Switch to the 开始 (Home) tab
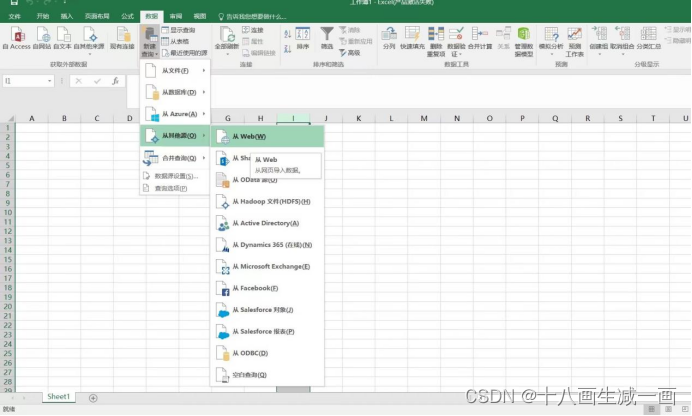The width and height of the screenshot is (692, 416). (43, 16)
